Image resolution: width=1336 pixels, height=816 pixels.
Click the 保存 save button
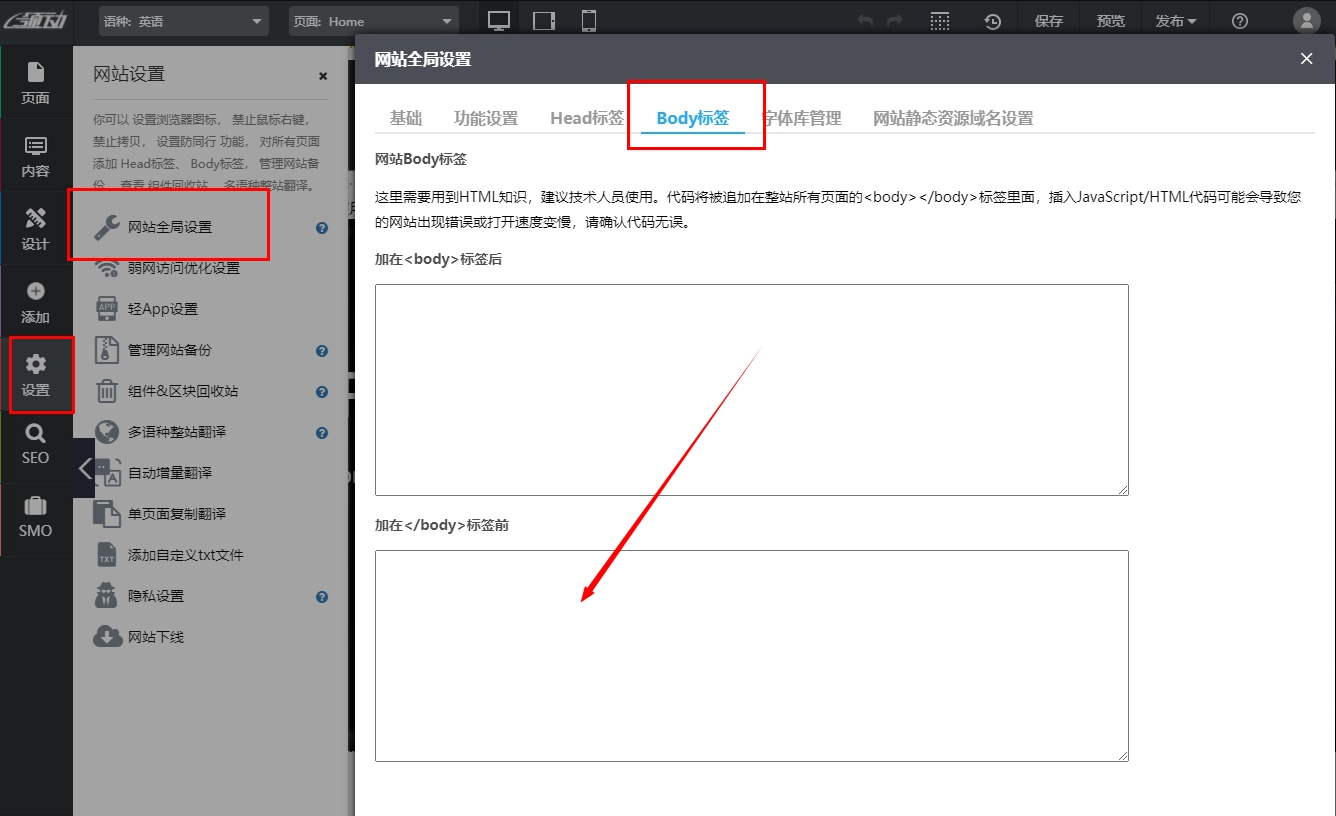coord(1049,21)
